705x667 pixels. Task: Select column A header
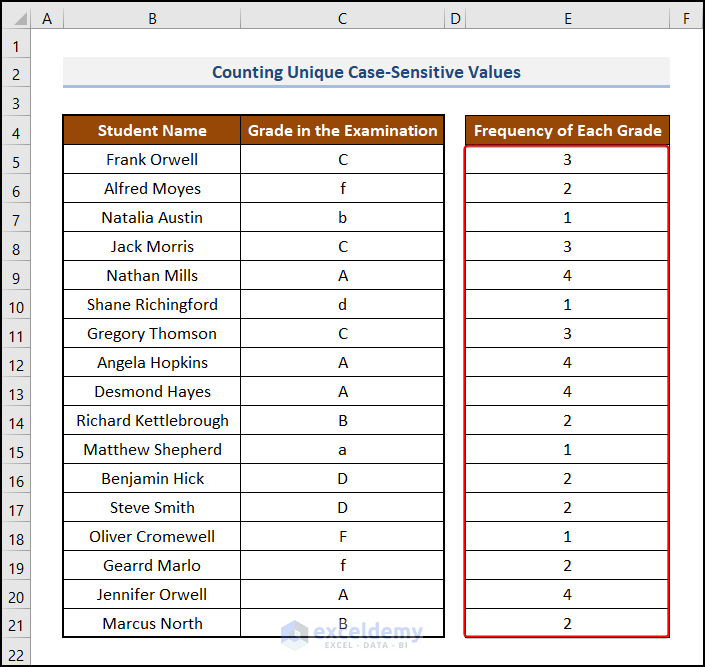click(x=47, y=18)
